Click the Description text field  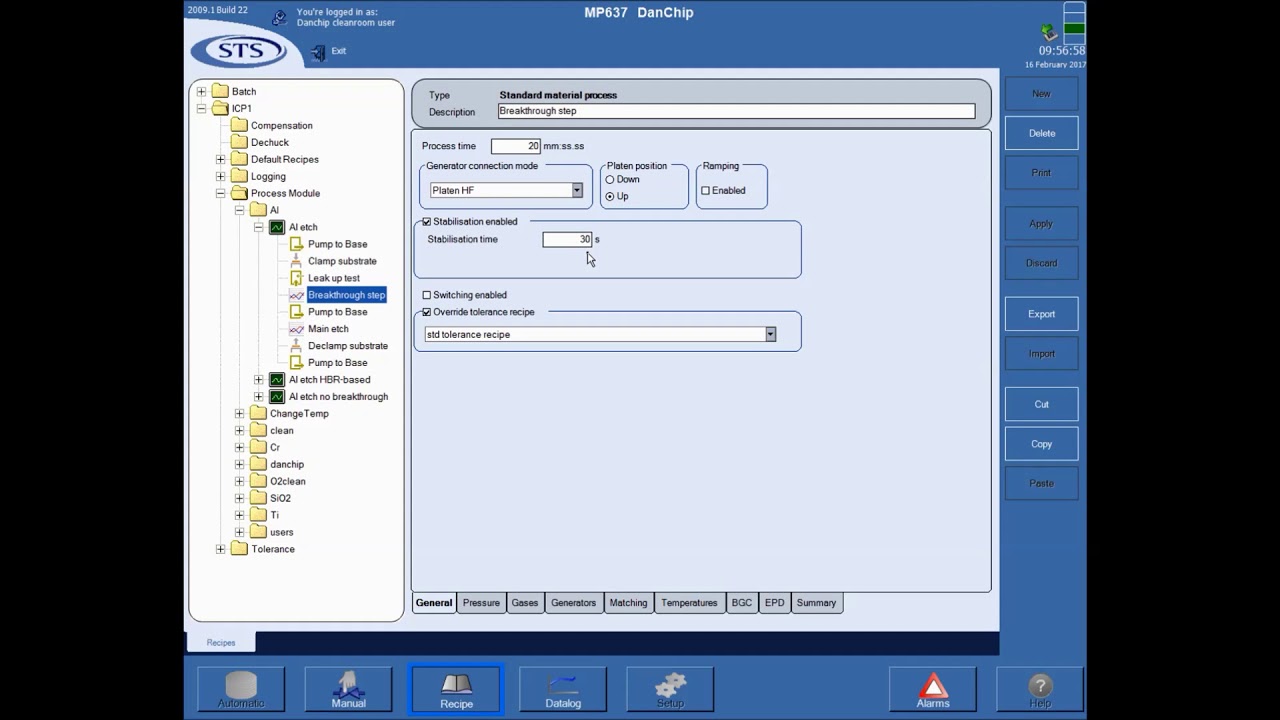coord(736,111)
